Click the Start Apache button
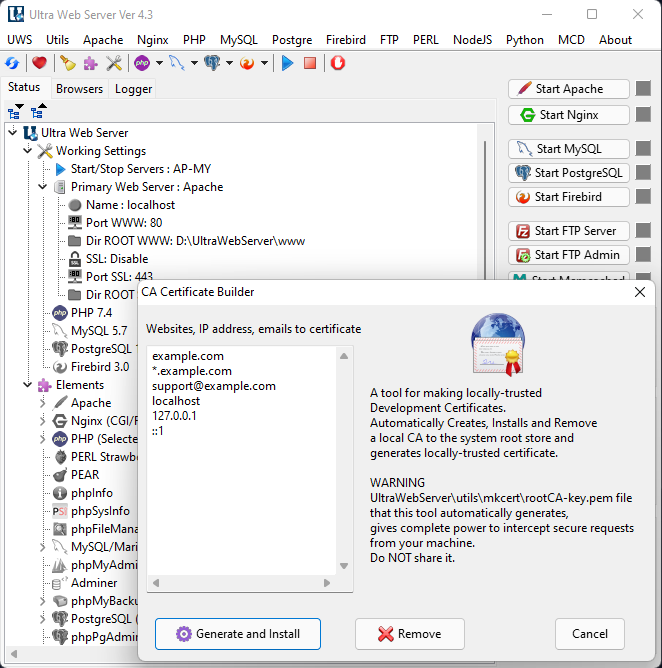662x668 pixels. [569, 89]
